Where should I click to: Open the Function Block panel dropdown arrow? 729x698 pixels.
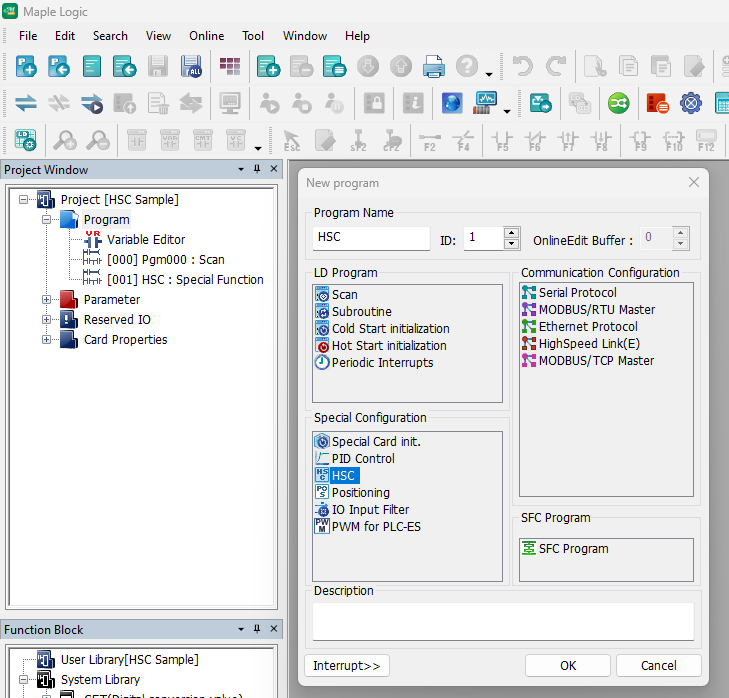pyautogui.click(x=241, y=629)
